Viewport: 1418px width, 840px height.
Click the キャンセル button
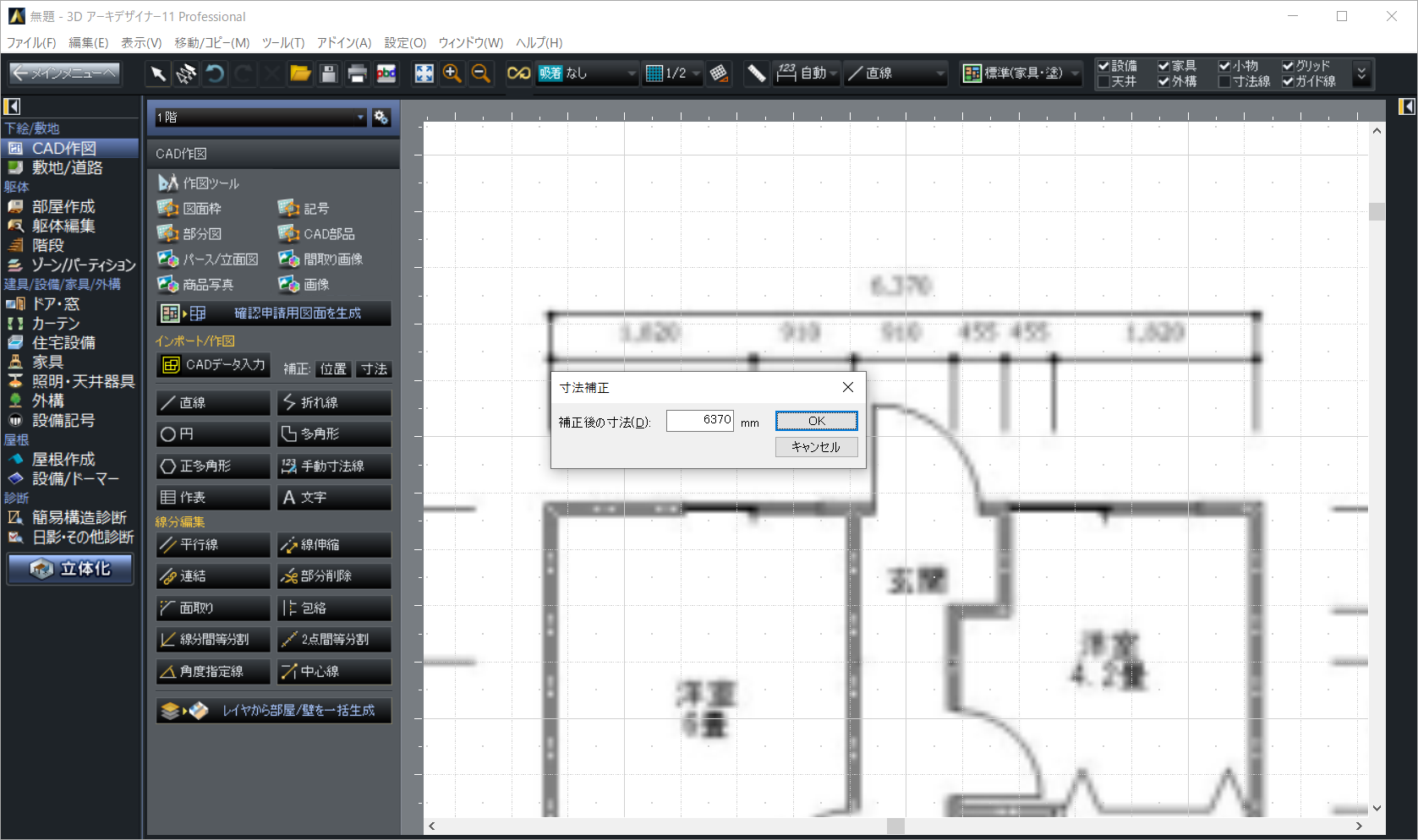[x=816, y=447]
